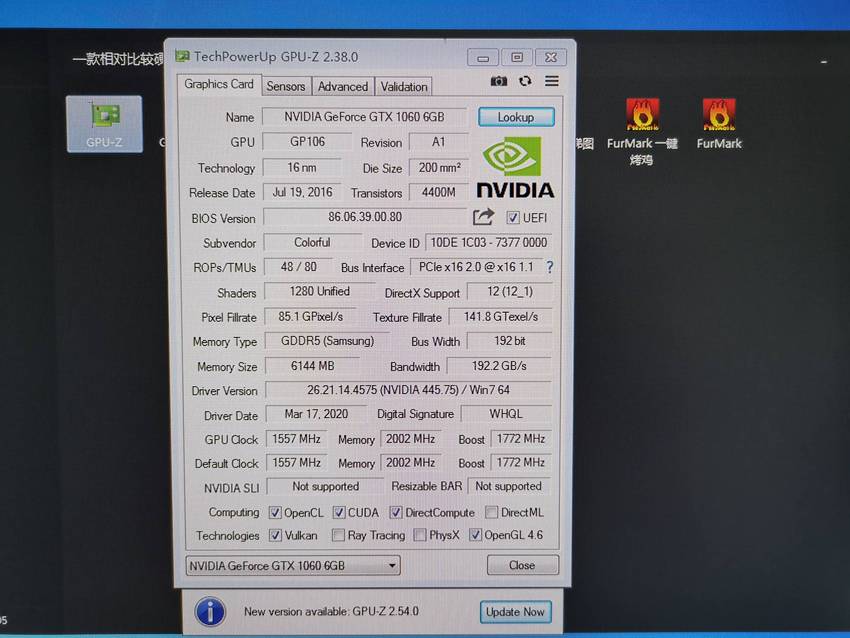The image size is (850, 638).
Task: Click the Driver Date Mar 17, 2020
Action: [316, 414]
